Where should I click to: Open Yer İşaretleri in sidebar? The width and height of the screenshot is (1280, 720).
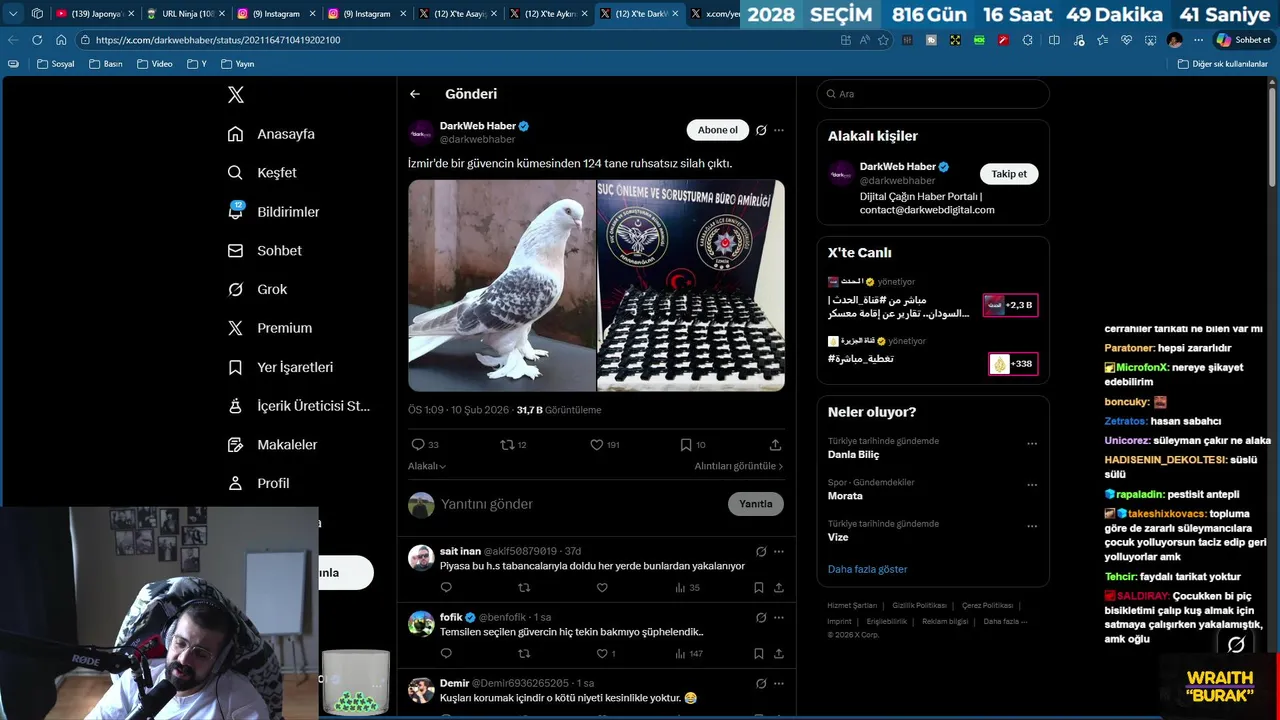click(x=281, y=367)
